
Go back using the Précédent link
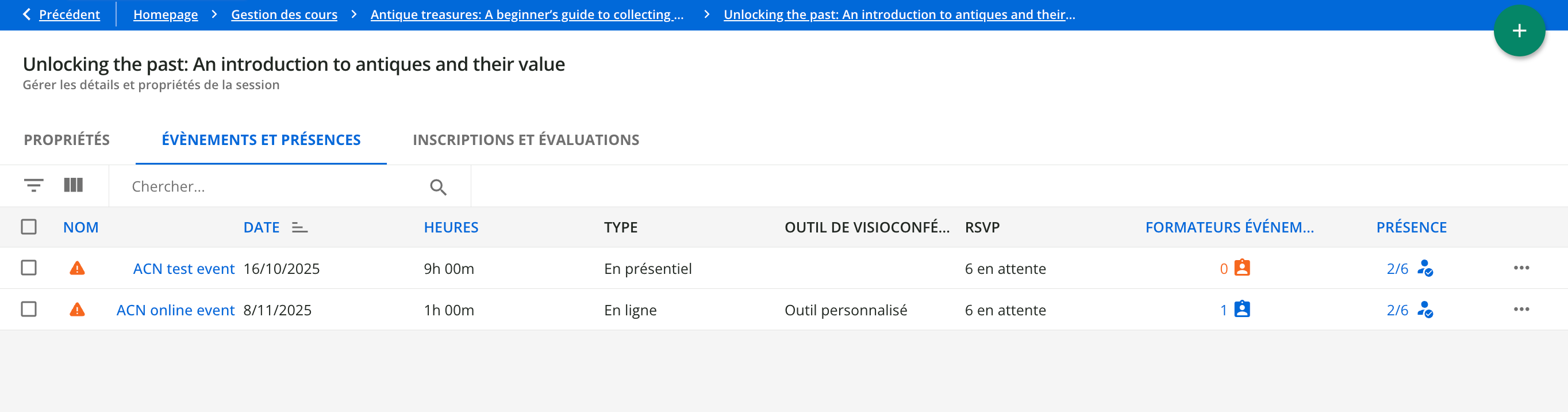pyautogui.click(x=69, y=14)
